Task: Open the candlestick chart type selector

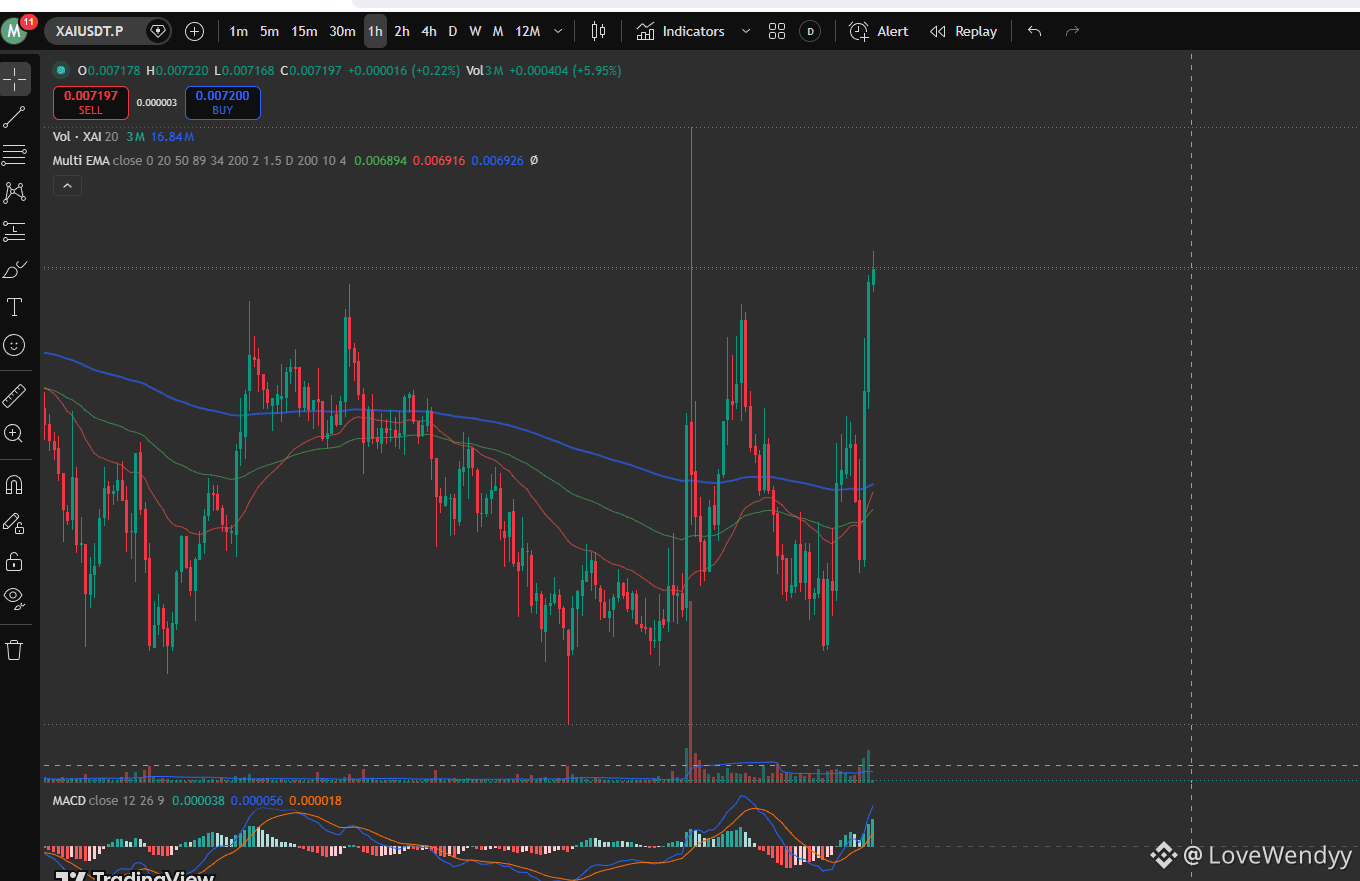Action: pos(598,31)
